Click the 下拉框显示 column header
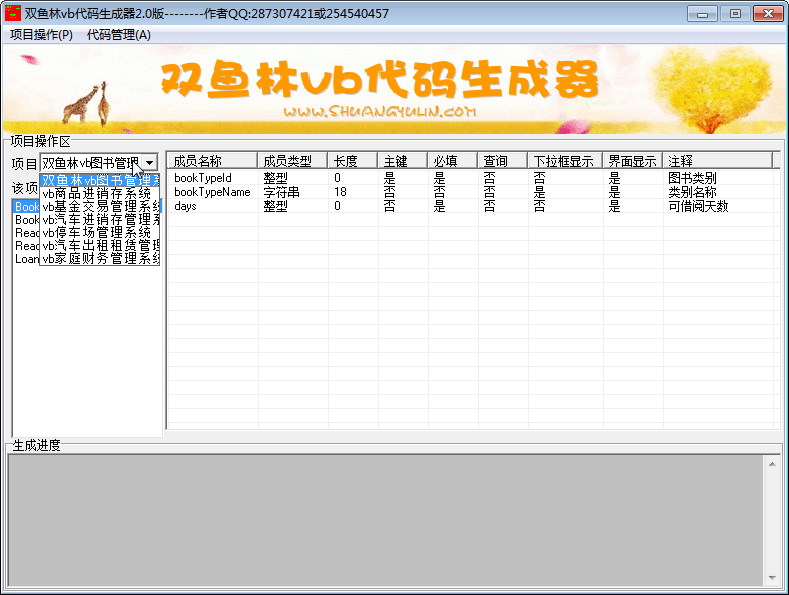 click(x=565, y=161)
